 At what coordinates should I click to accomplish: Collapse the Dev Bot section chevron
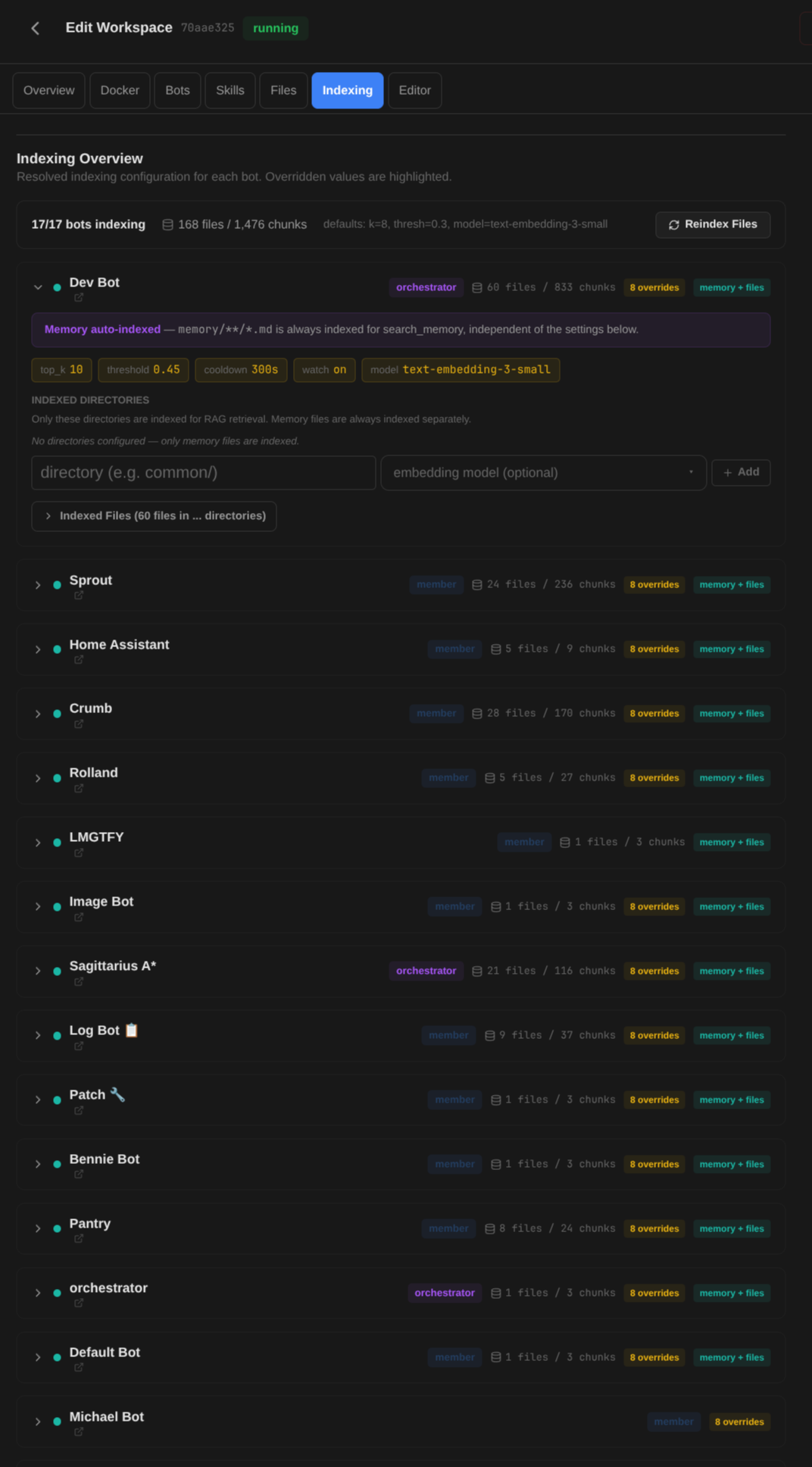[37, 287]
